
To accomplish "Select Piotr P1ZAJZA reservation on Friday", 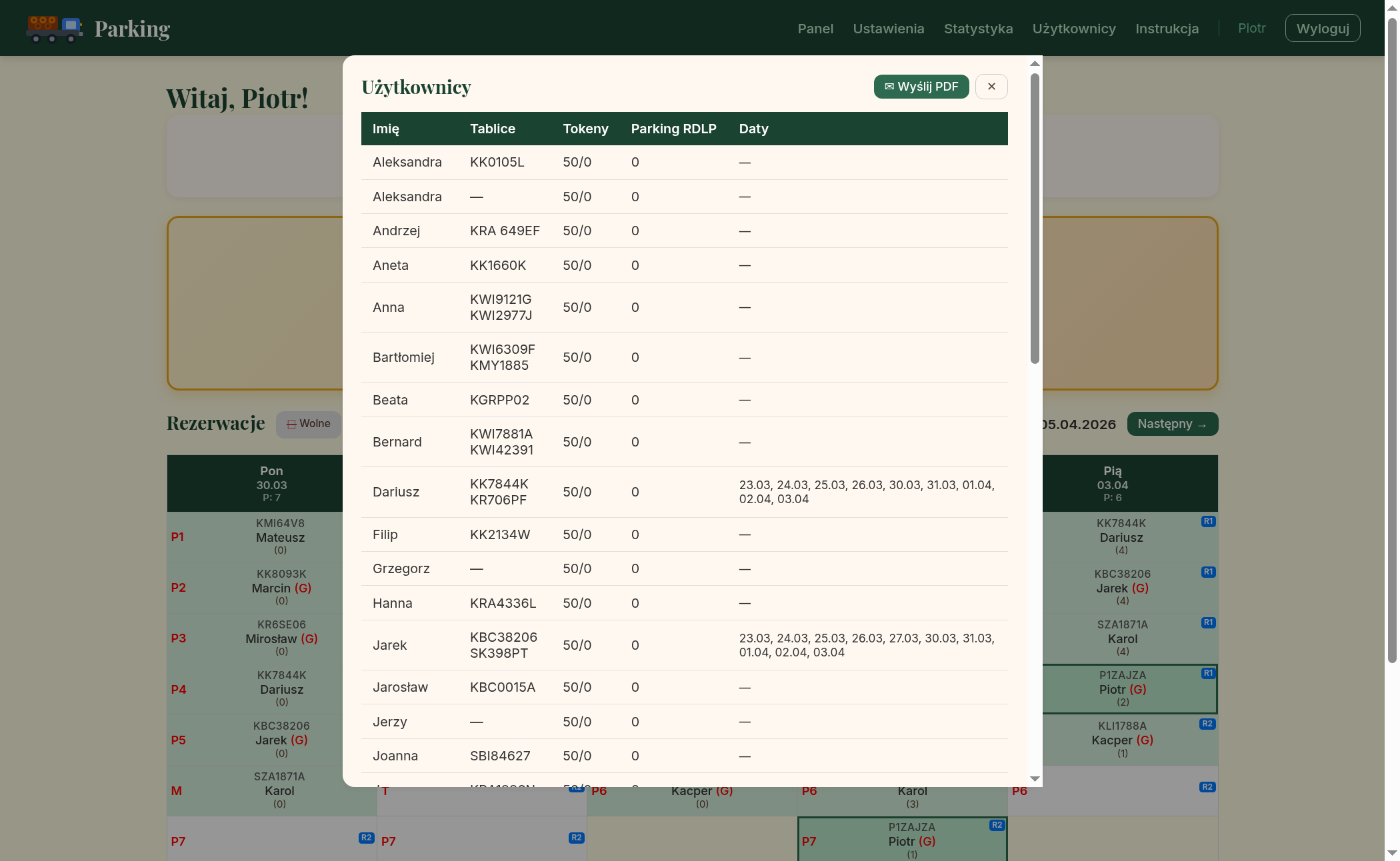I will [x=1122, y=689].
